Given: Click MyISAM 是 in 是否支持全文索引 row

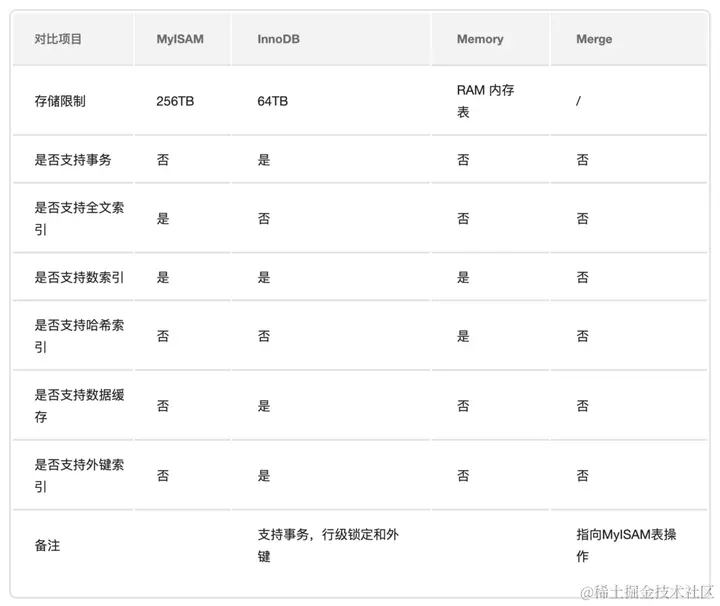Looking at the screenshot, I should tap(163, 219).
